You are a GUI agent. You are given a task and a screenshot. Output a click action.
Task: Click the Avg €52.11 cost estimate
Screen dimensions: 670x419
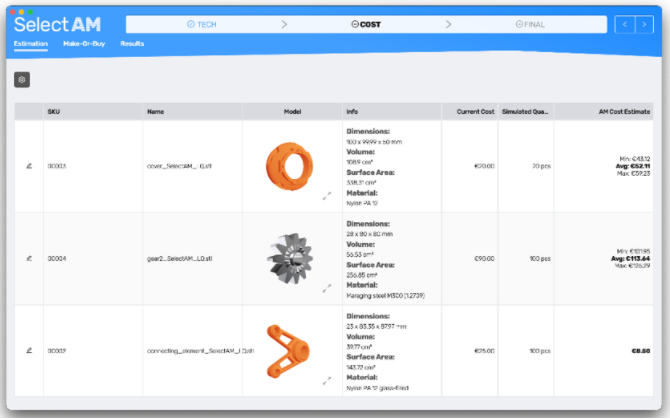pyautogui.click(x=633, y=166)
